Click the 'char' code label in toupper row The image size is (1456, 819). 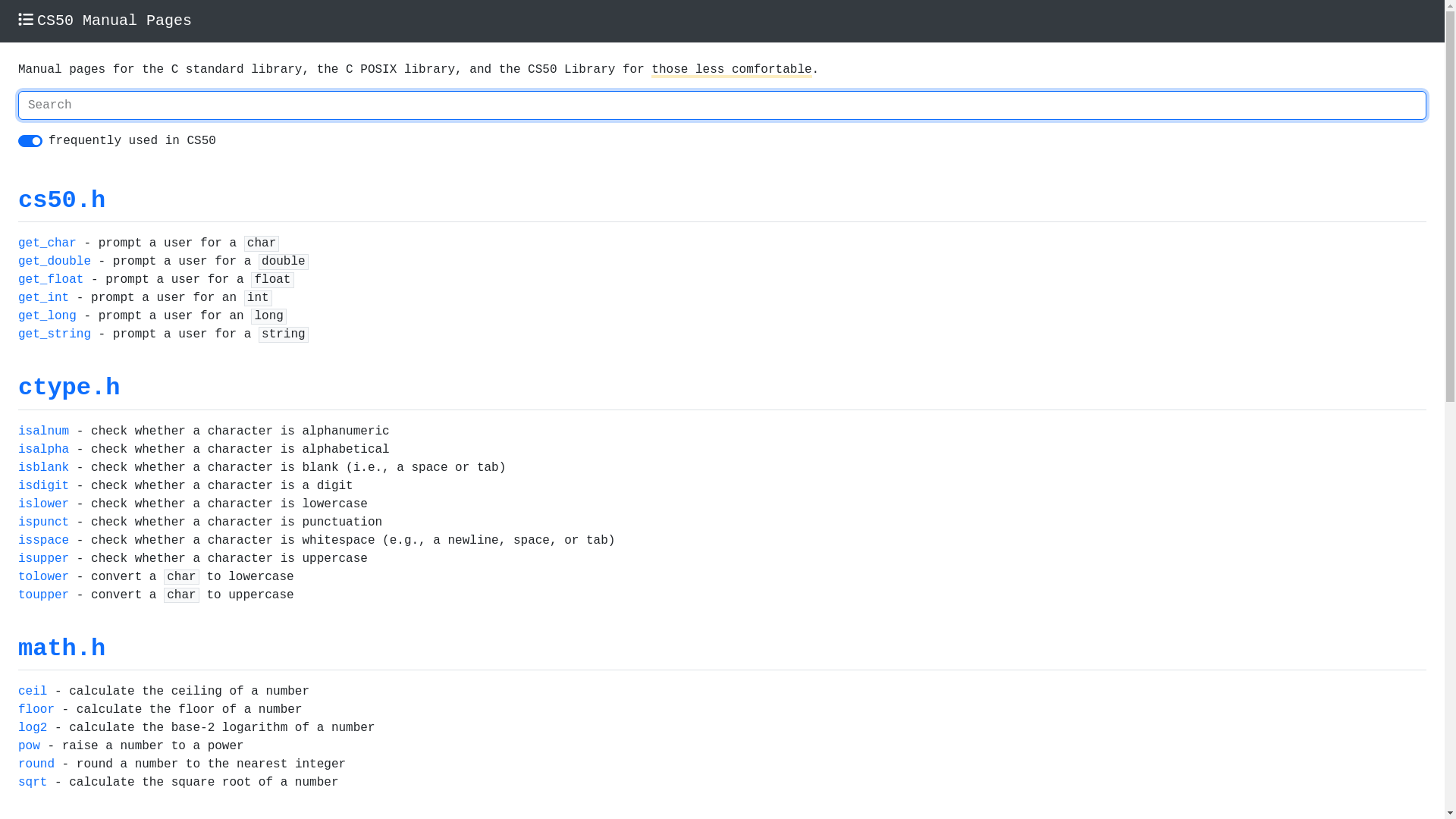click(x=181, y=595)
